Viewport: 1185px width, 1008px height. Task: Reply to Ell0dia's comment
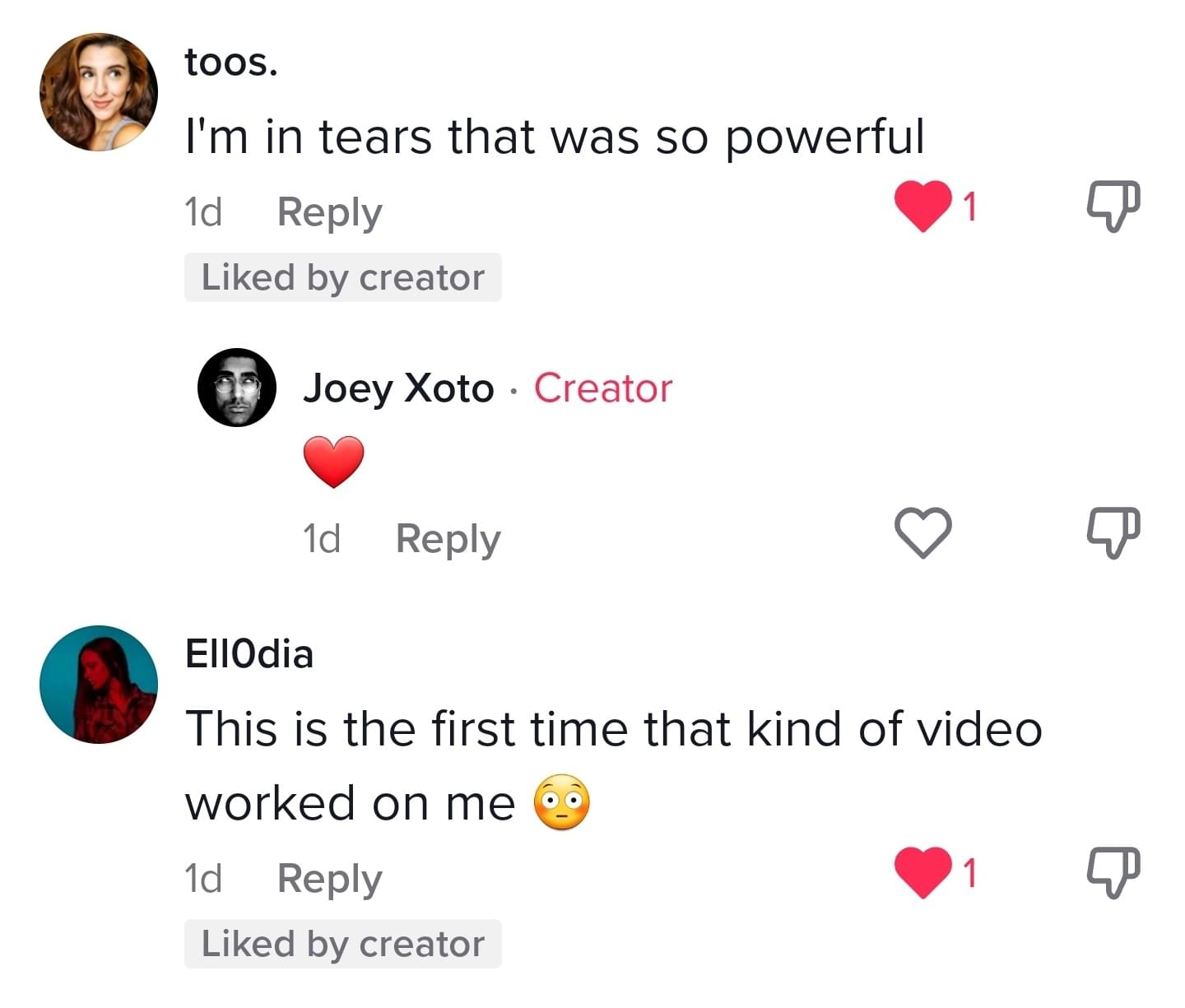[329, 879]
